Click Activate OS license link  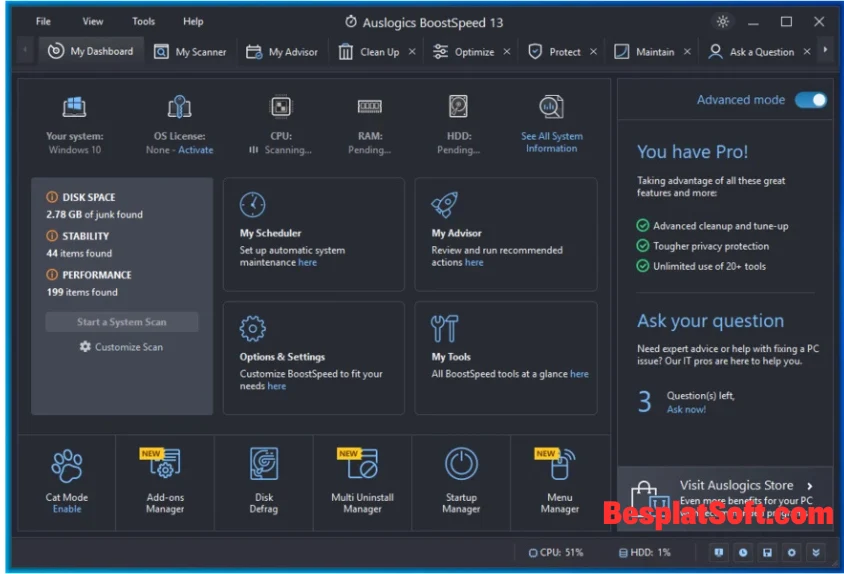[195, 150]
